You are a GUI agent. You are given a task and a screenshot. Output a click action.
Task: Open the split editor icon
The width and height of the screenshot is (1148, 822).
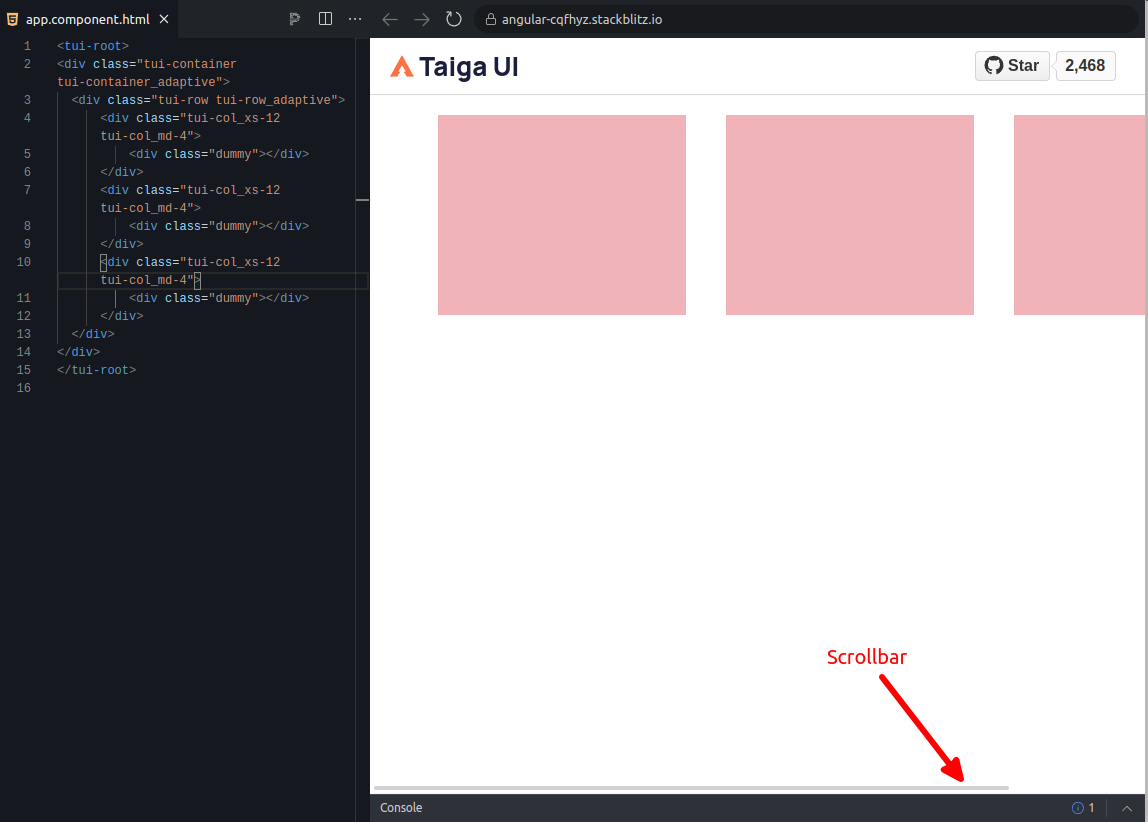click(x=325, y=18)
